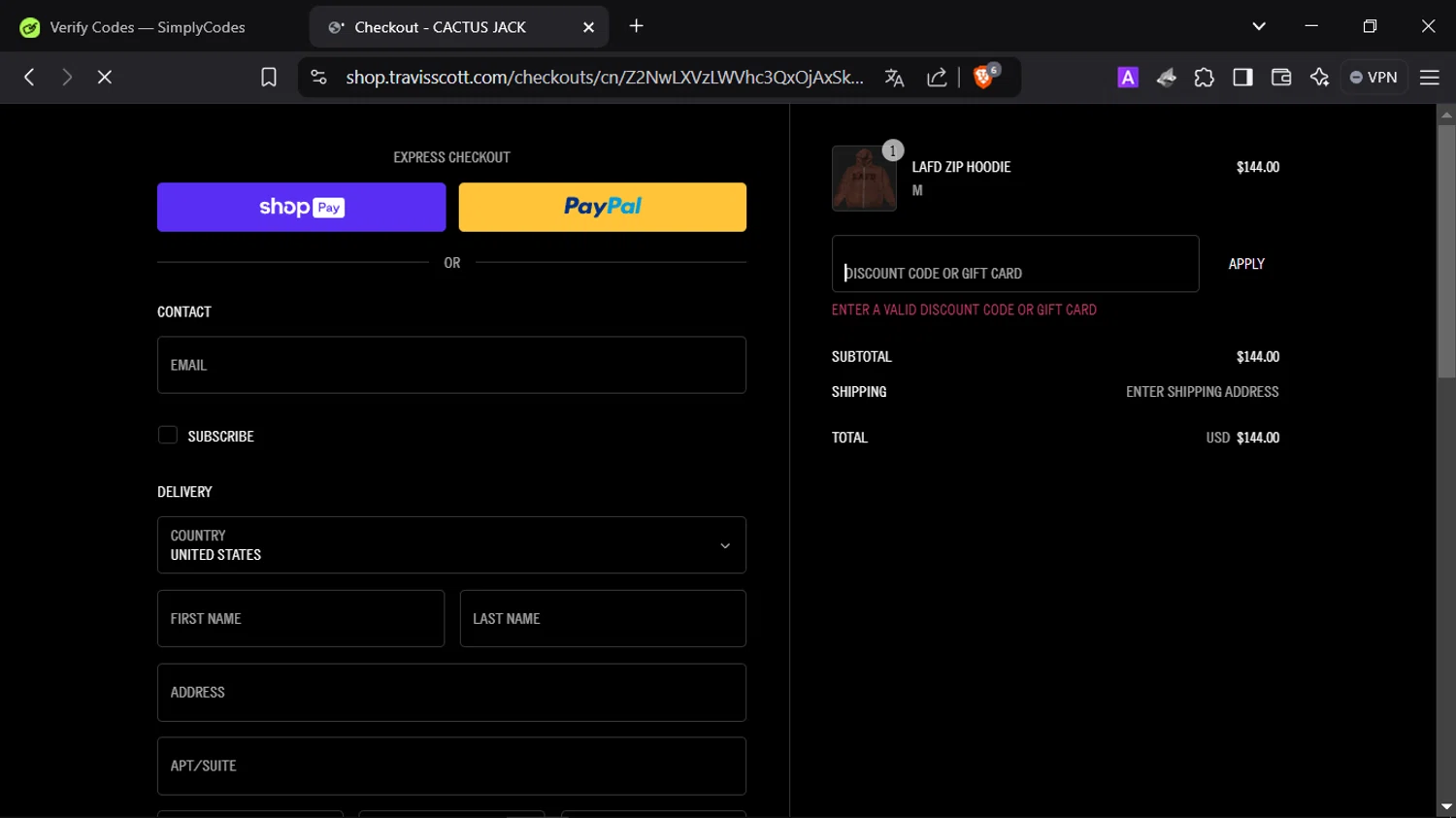This screenshot has height=818, width=1456.
Task: Stop loading the page
Action: 105,77
